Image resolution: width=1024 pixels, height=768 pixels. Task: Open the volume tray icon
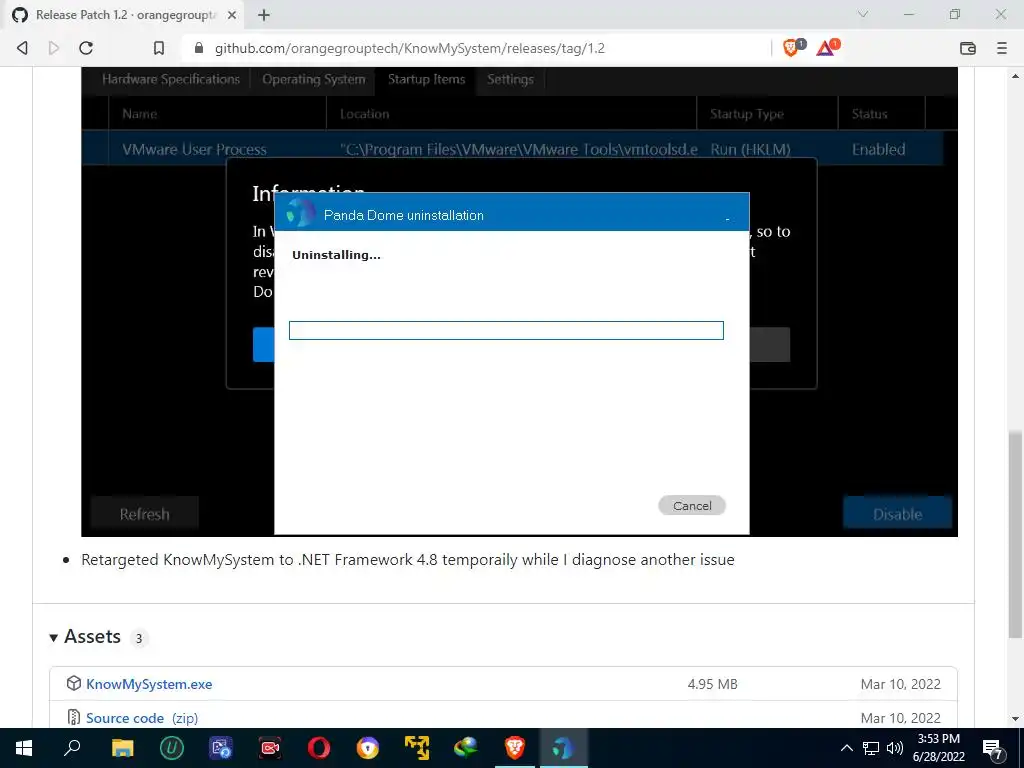click(x=895, y=748)
